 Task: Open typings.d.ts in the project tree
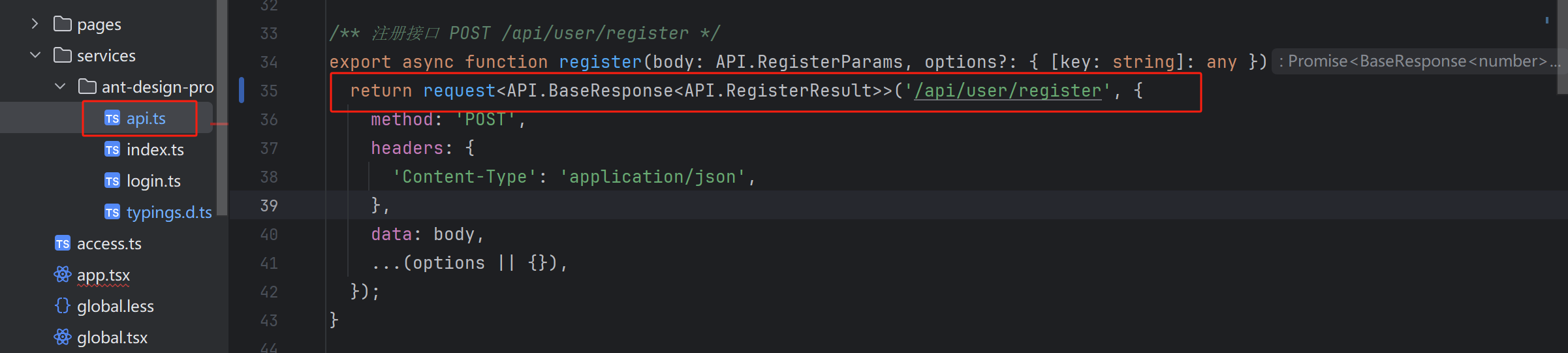(169, 212)
